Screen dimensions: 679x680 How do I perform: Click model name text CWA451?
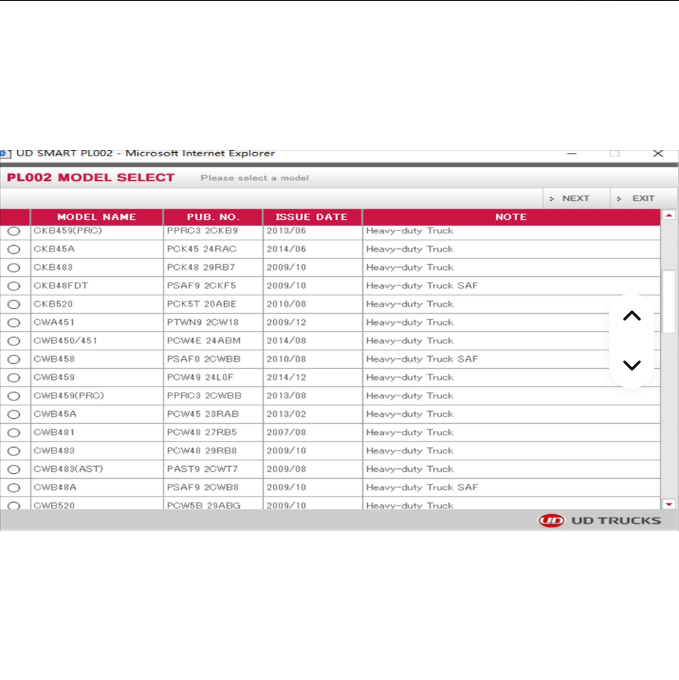coord(54,322)
